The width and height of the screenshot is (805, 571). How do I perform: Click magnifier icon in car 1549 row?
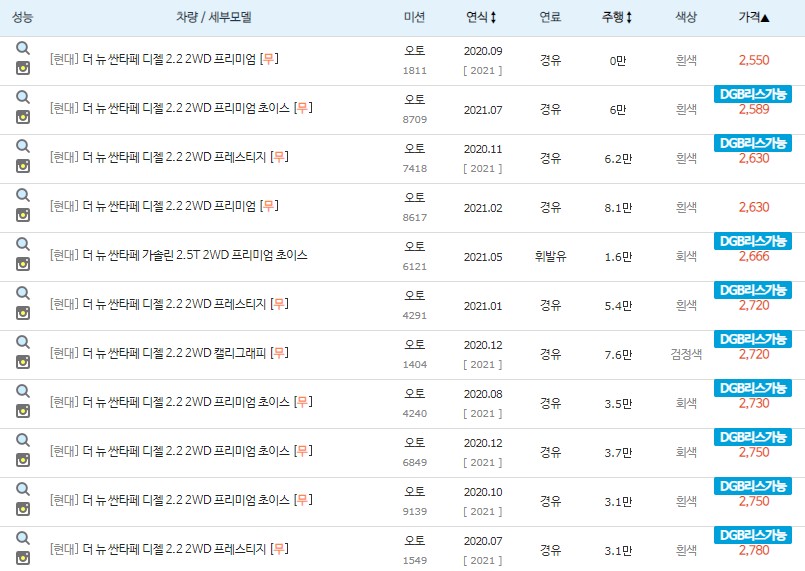(23, 538)
